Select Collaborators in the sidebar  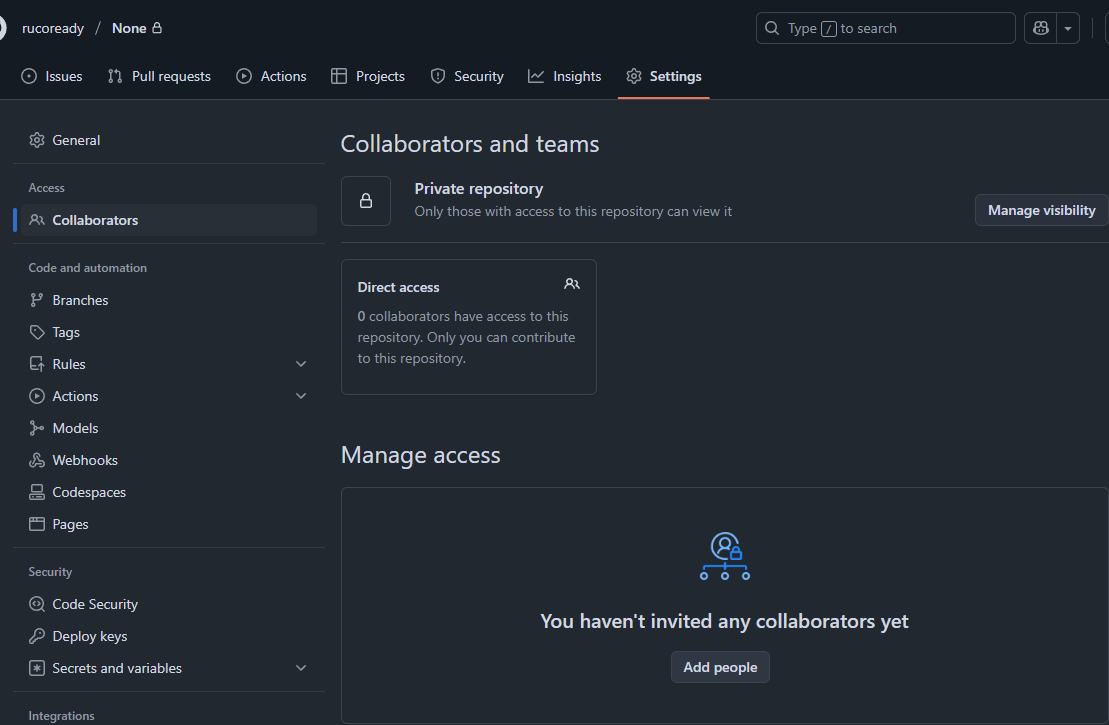pyautogui.click(x=168, y=220)
